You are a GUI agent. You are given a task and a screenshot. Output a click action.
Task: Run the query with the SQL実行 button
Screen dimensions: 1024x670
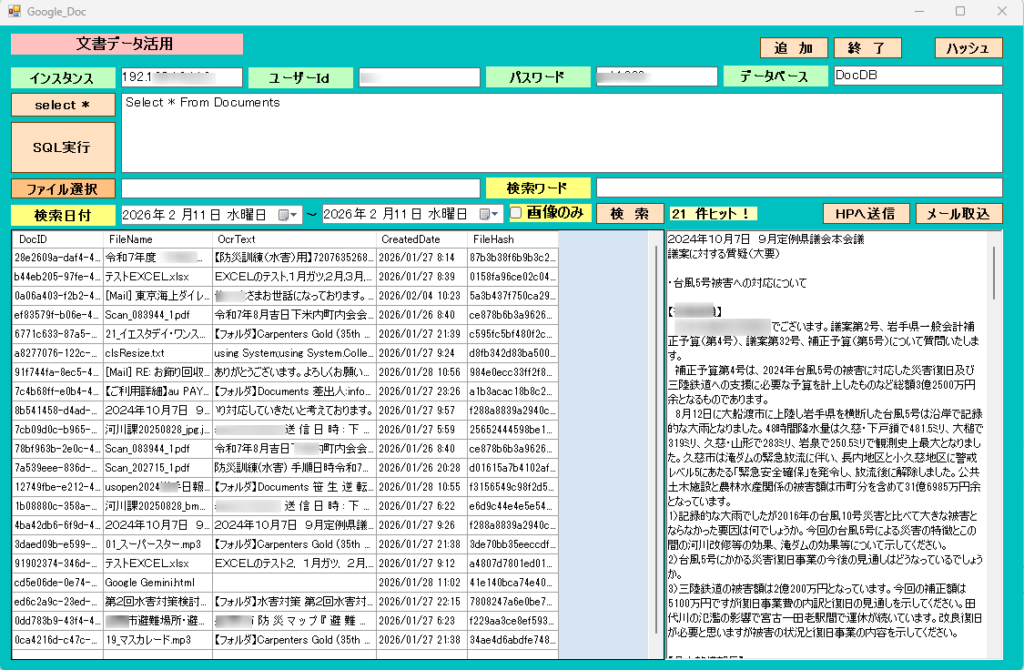(63, 147)
